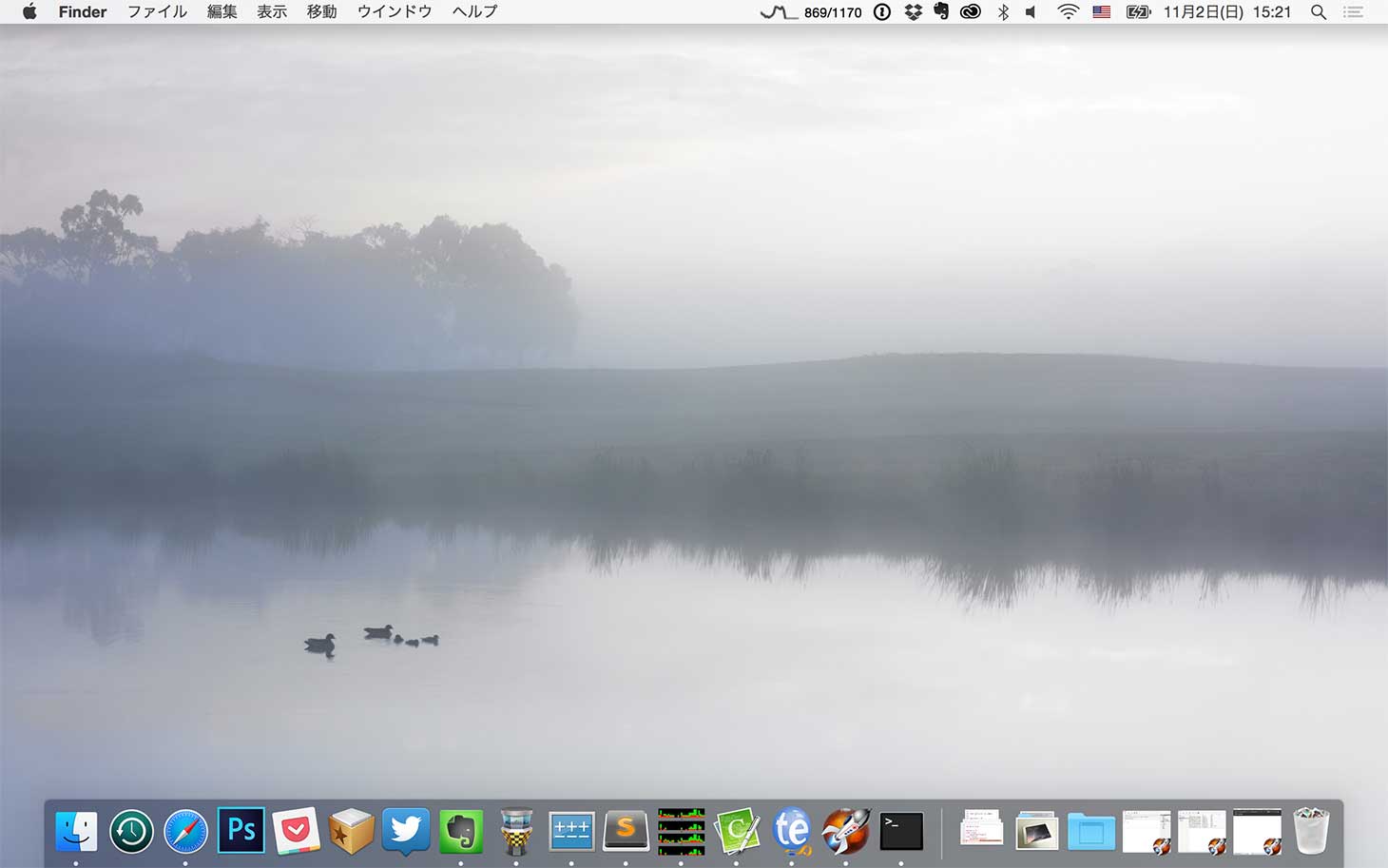1388x868 pixels.
Task: Open the ウインドウ menu
Action: coord(395,11)
